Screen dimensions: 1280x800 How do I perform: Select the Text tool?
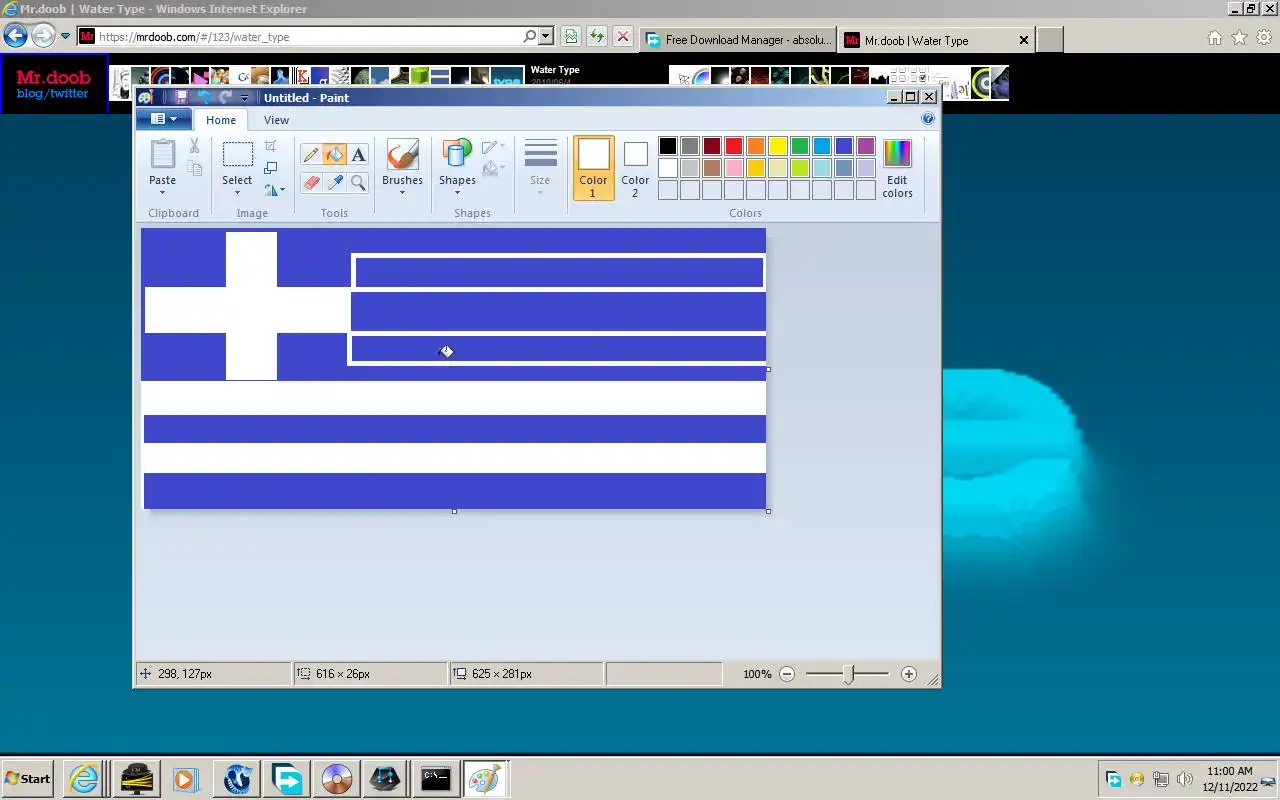tap(358, 155)
